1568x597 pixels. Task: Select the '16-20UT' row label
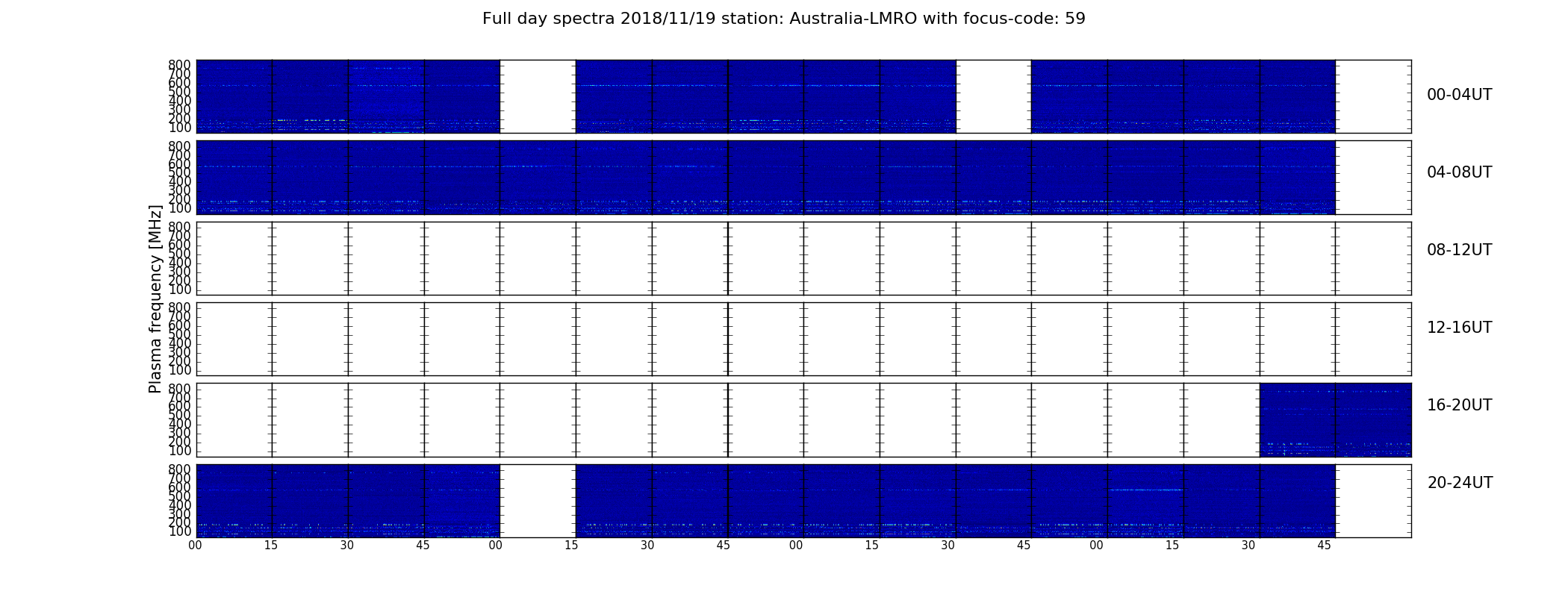(x=1459, y=405)
